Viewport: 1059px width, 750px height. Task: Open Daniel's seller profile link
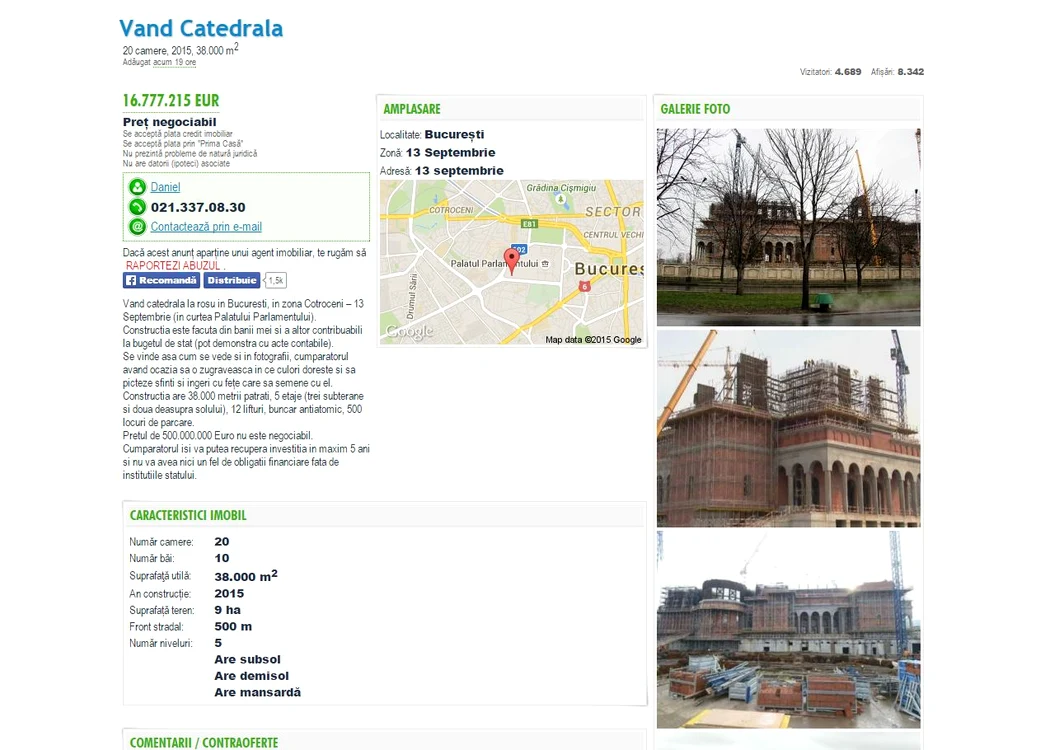165,187
